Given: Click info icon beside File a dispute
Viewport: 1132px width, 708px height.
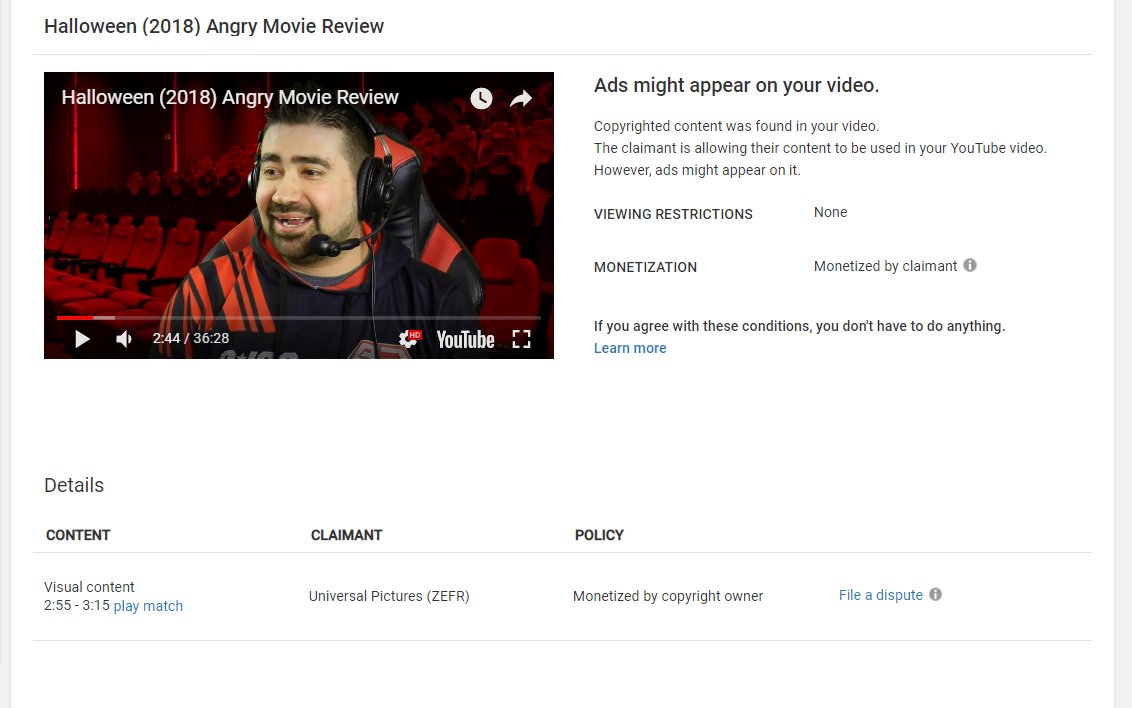Looking at the screenshot, I should (936, 595).
